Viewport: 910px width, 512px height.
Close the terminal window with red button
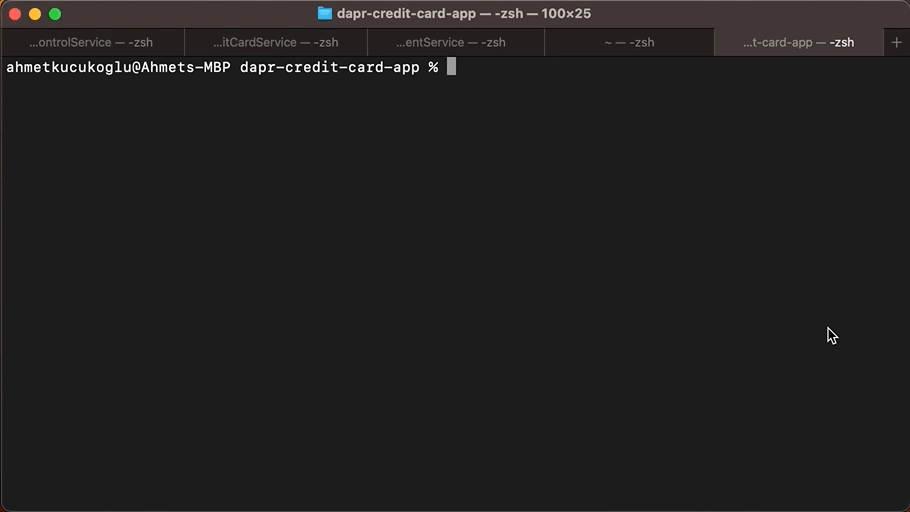15,14
